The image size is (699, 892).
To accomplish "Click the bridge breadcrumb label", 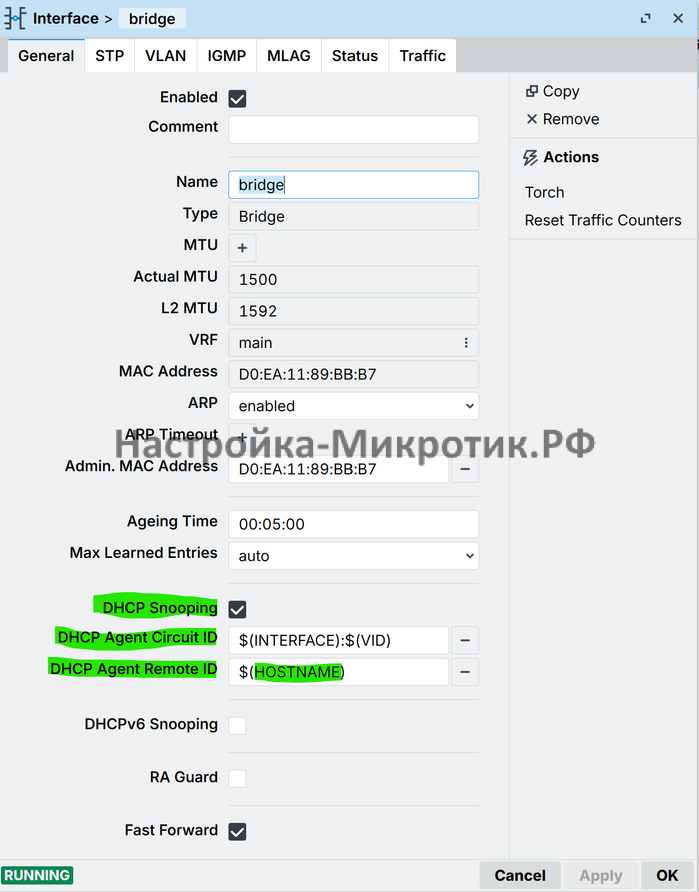I will 152,19.
